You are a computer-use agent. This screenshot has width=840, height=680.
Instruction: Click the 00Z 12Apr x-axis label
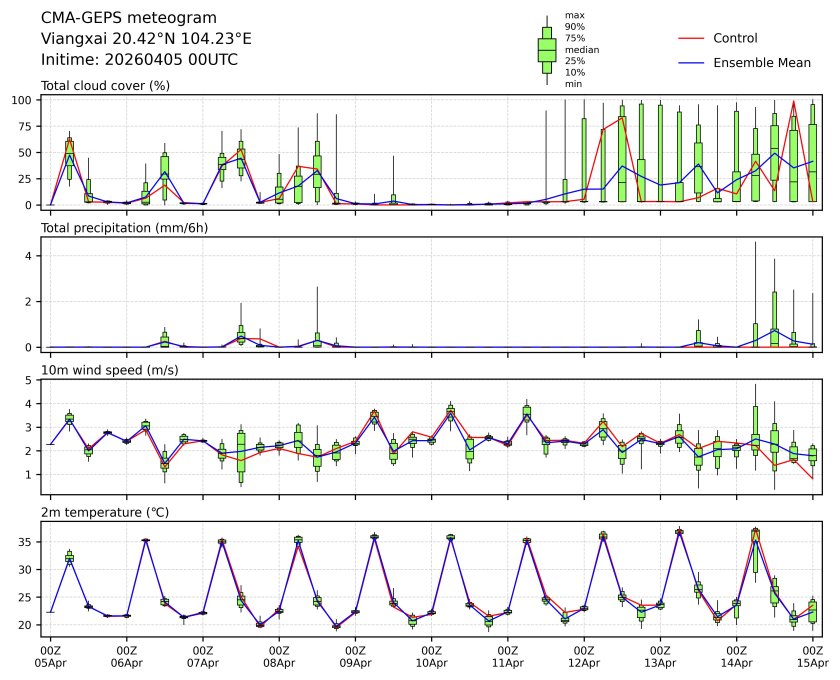pos(583,656)
